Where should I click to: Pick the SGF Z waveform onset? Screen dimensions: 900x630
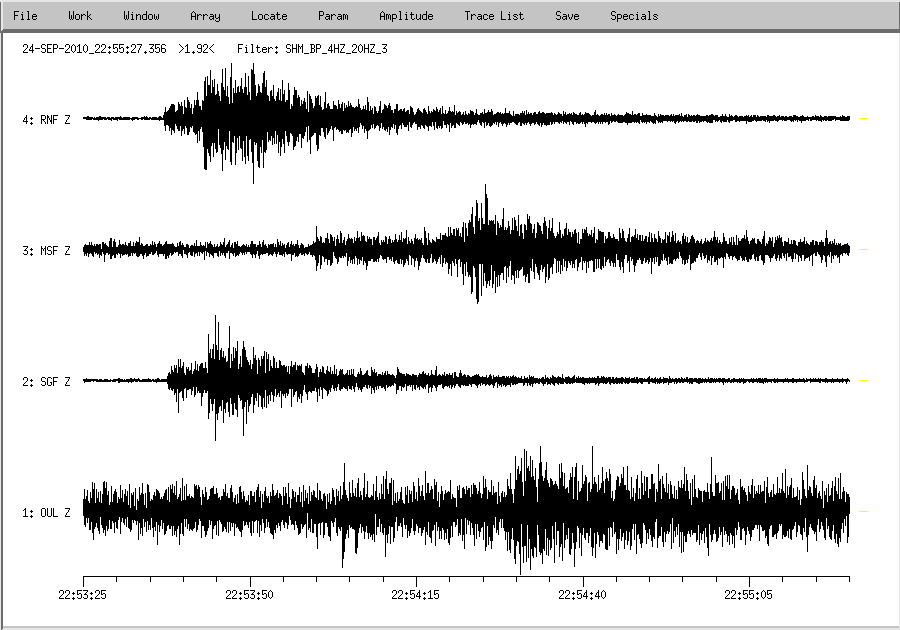168,380
